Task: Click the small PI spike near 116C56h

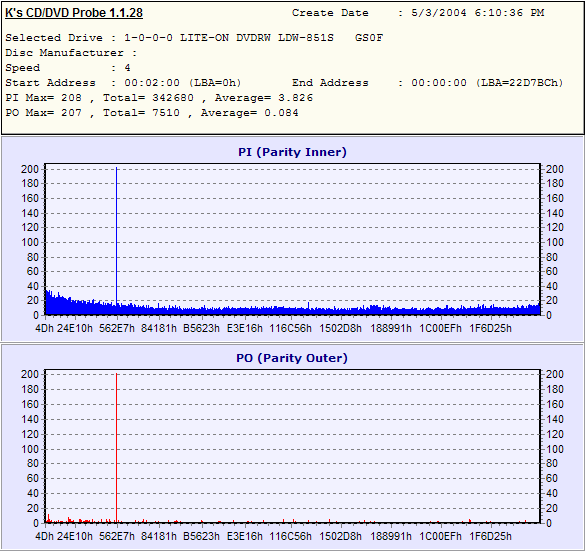Action: point(309,305)
